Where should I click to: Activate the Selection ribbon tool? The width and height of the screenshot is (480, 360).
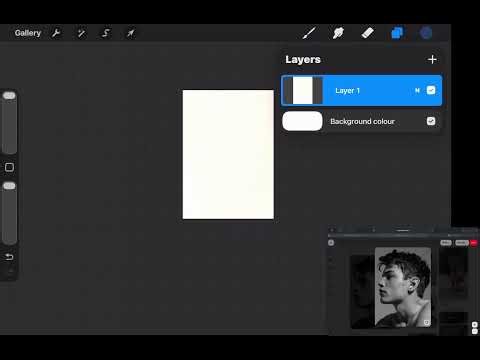(x=106, y=33)
